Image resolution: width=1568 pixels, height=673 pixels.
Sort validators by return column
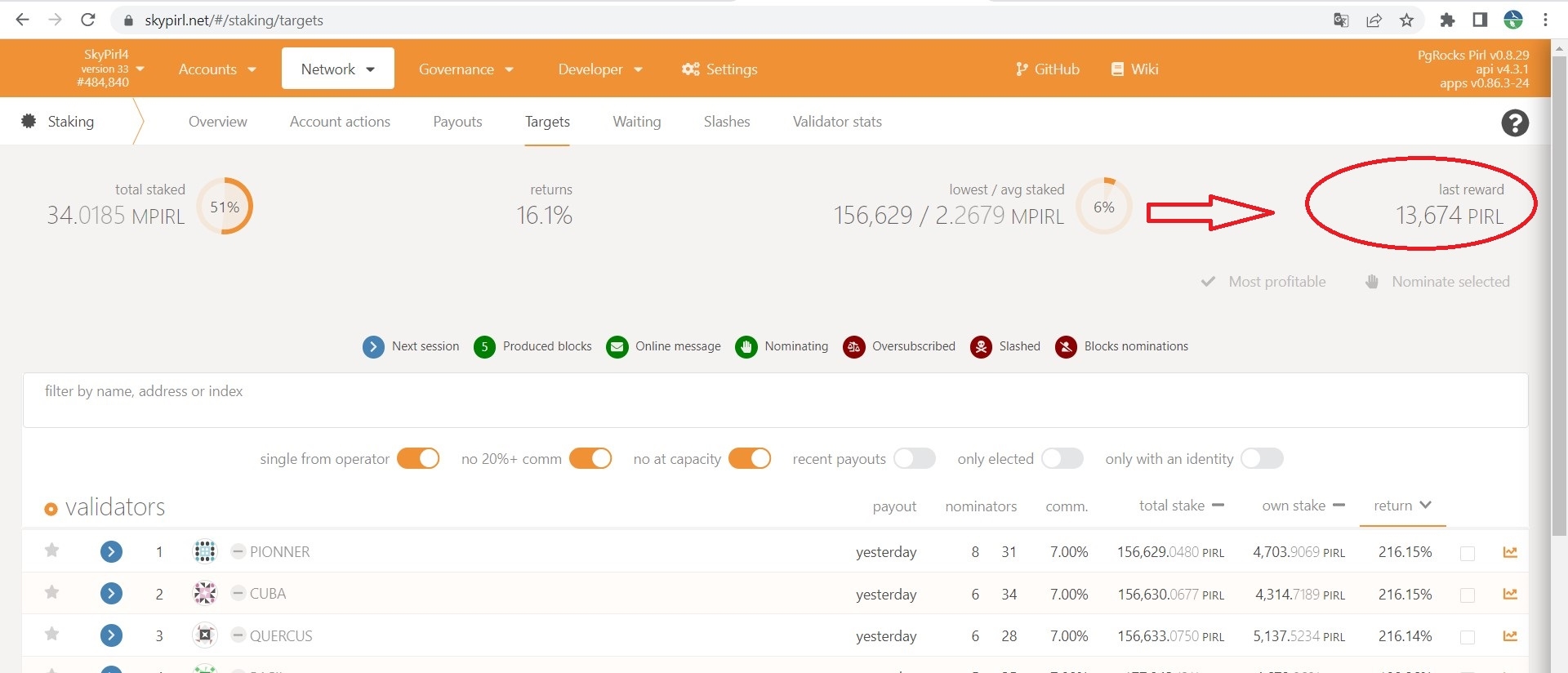coord(1402,506)
